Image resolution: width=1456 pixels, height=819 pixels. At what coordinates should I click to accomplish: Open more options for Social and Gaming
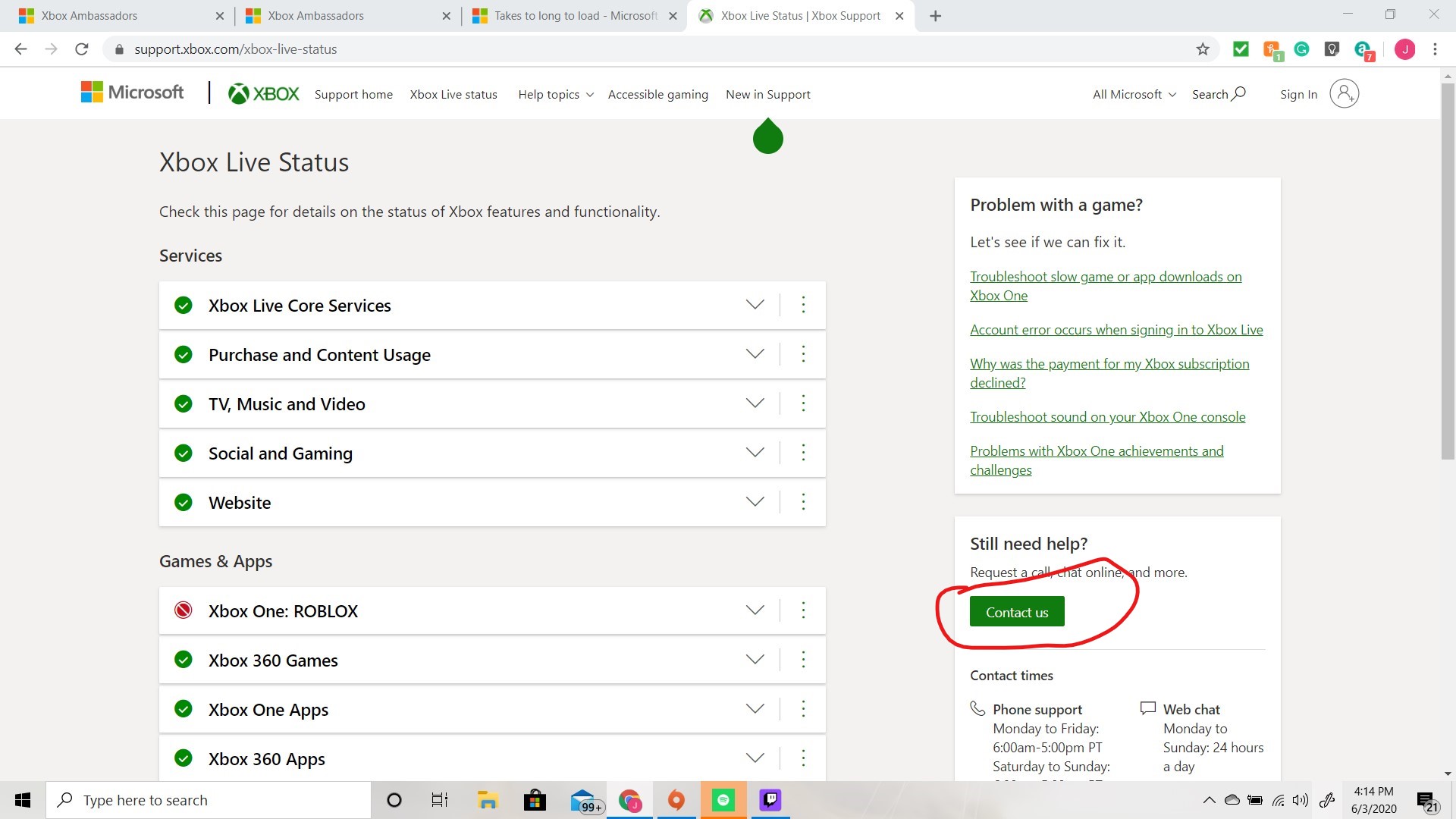803,453
